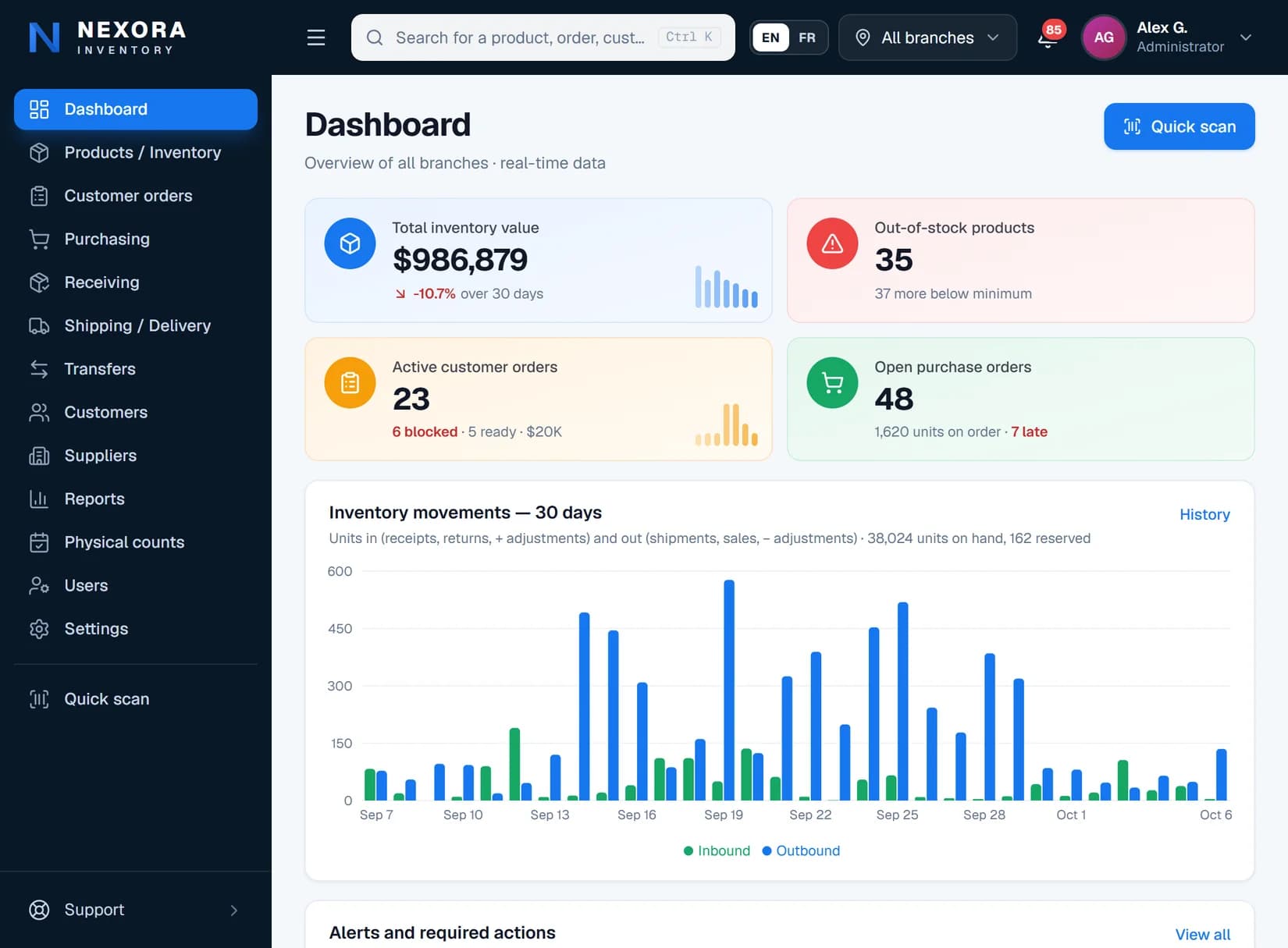Click the red warning Out-of-stock icon

click(832, 243)
